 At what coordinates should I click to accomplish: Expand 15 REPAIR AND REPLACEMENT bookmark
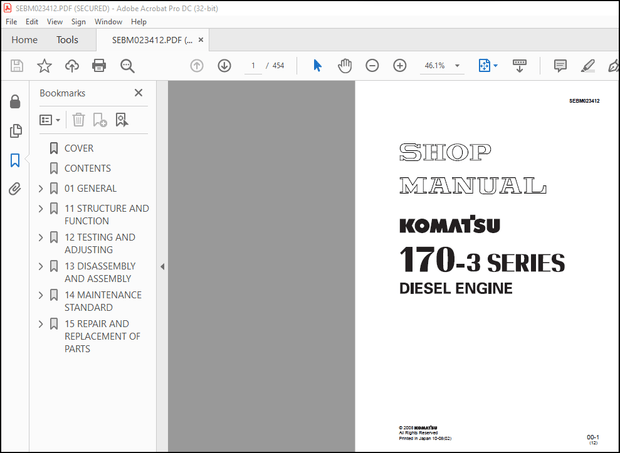click(41, 324)
